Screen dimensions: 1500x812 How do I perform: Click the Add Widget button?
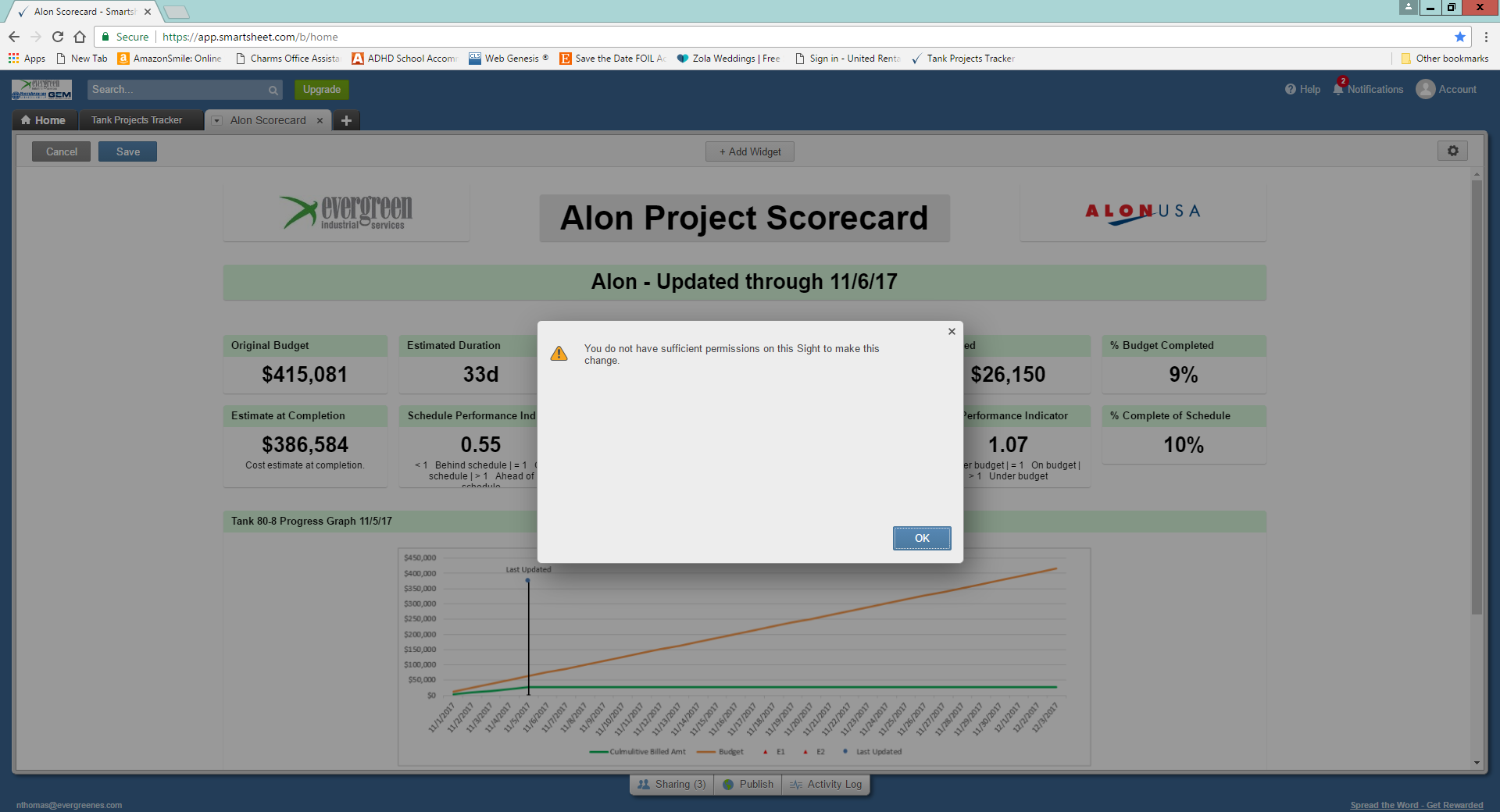750,151
